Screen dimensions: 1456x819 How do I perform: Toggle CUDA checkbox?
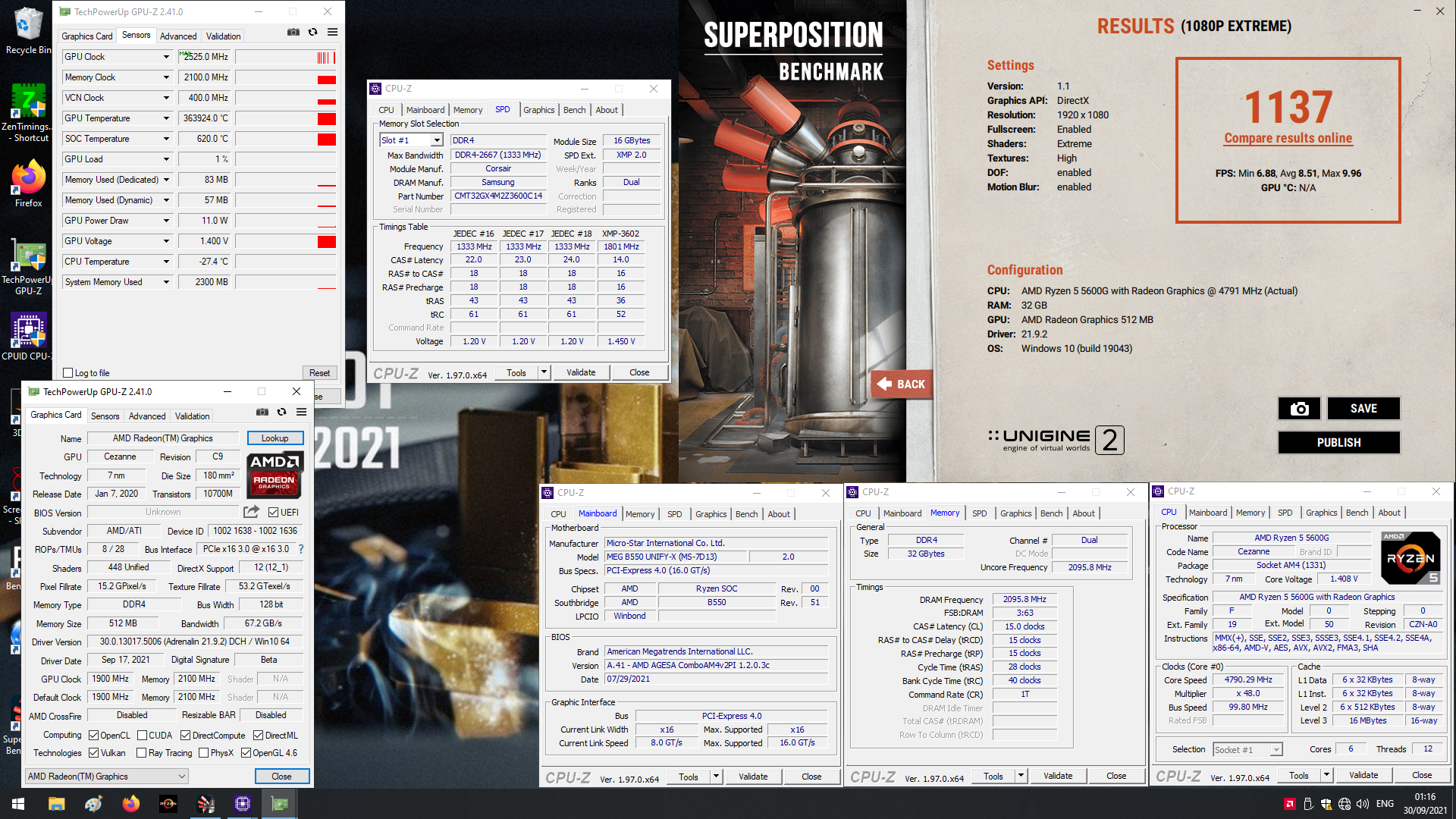point(141,736)
